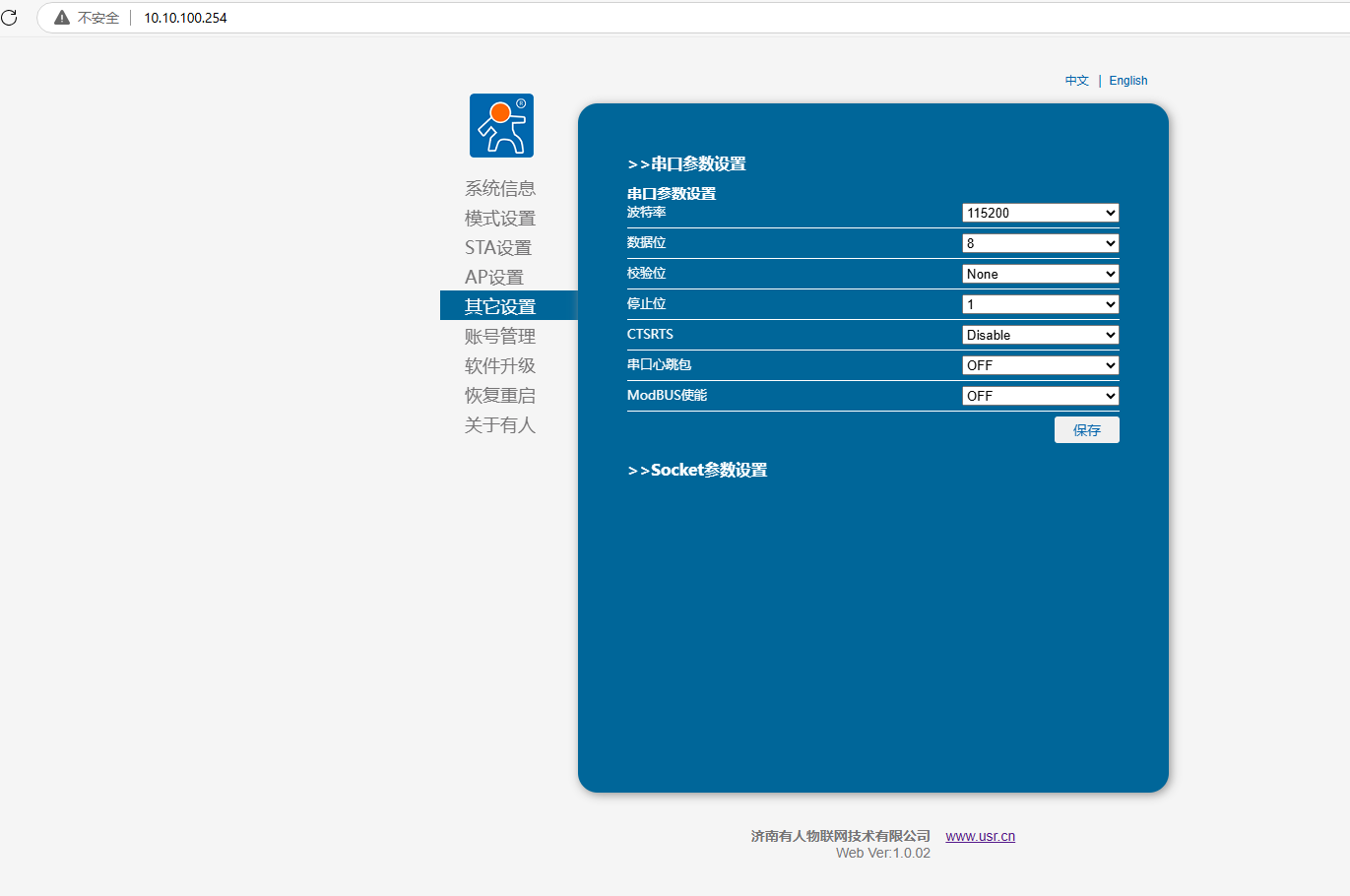Go to 系统信息 in the sidebar

499,188
